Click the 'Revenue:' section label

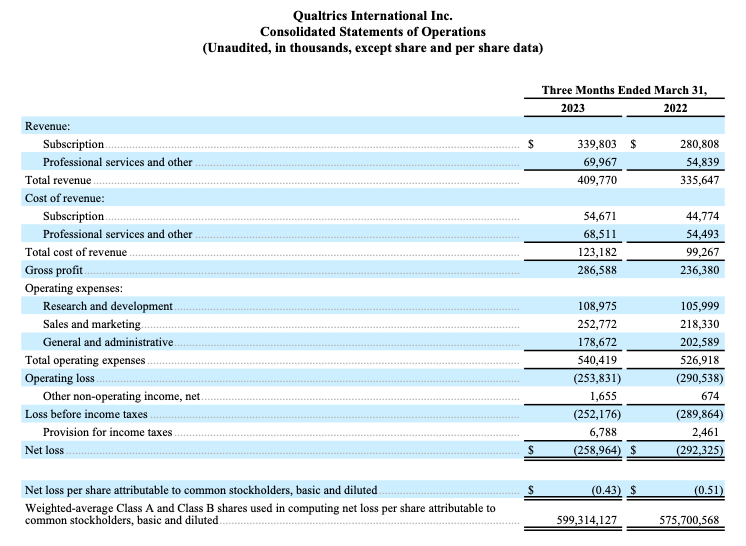(x=48, y=127)
